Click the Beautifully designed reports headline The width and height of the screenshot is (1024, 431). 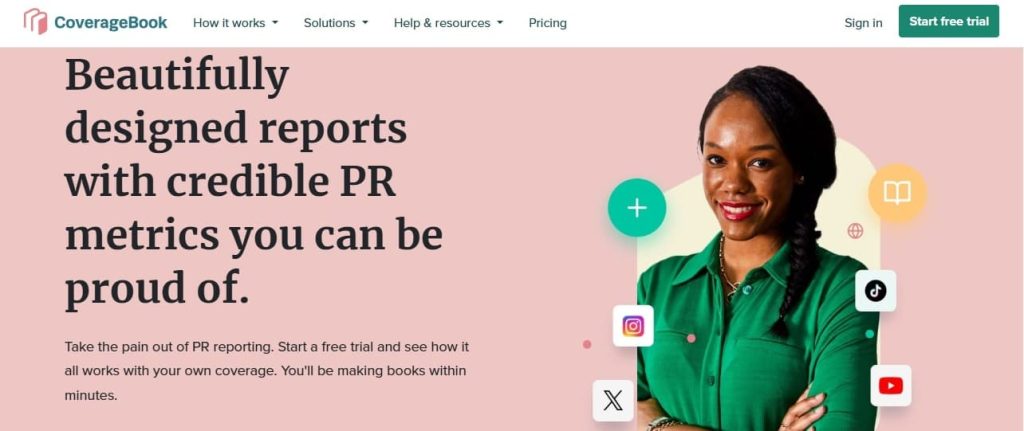(254, 183)
